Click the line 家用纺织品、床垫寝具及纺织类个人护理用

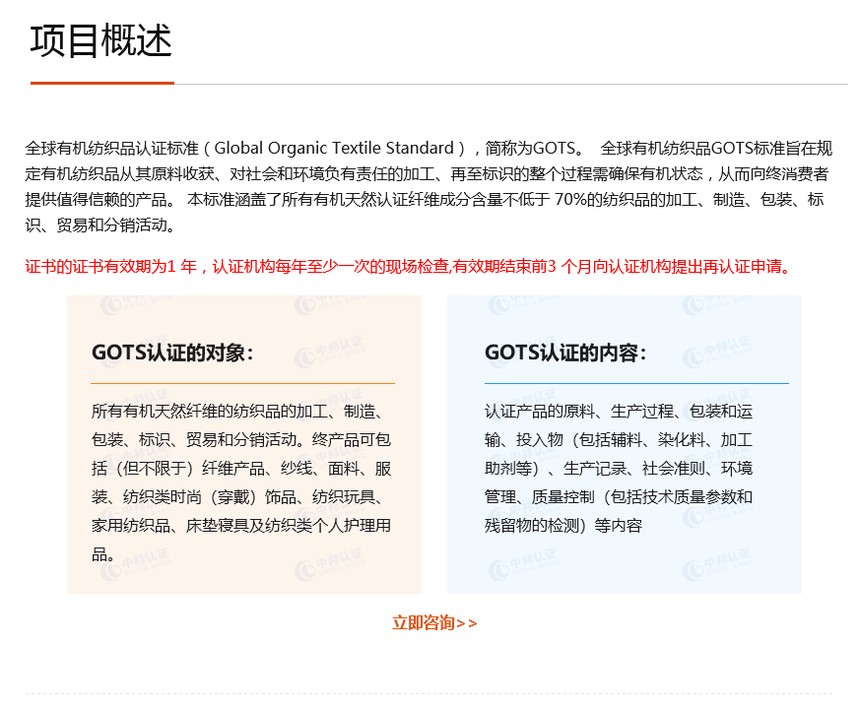click(x=241, y=525)
